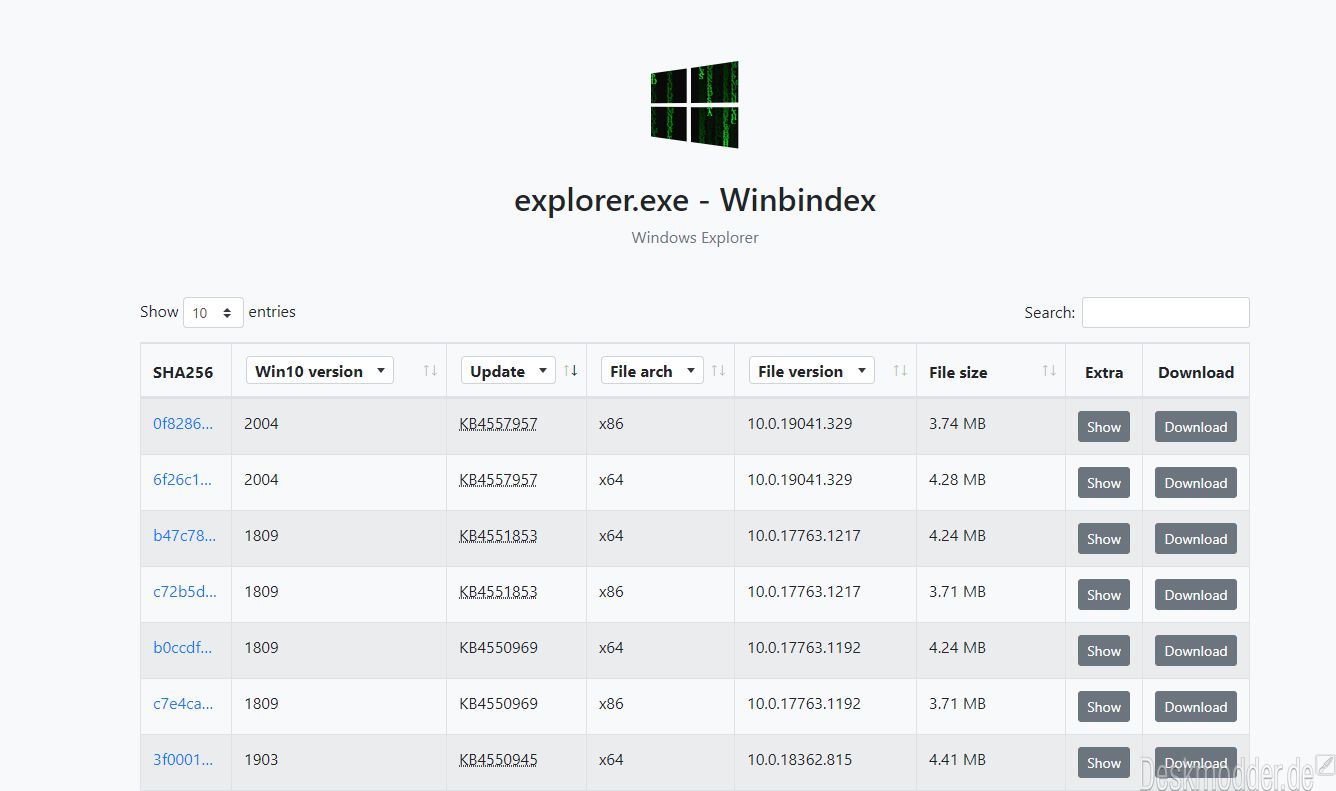
Task: Click Show for the 0f8286 row
Action: click(x=1104, y=426)
